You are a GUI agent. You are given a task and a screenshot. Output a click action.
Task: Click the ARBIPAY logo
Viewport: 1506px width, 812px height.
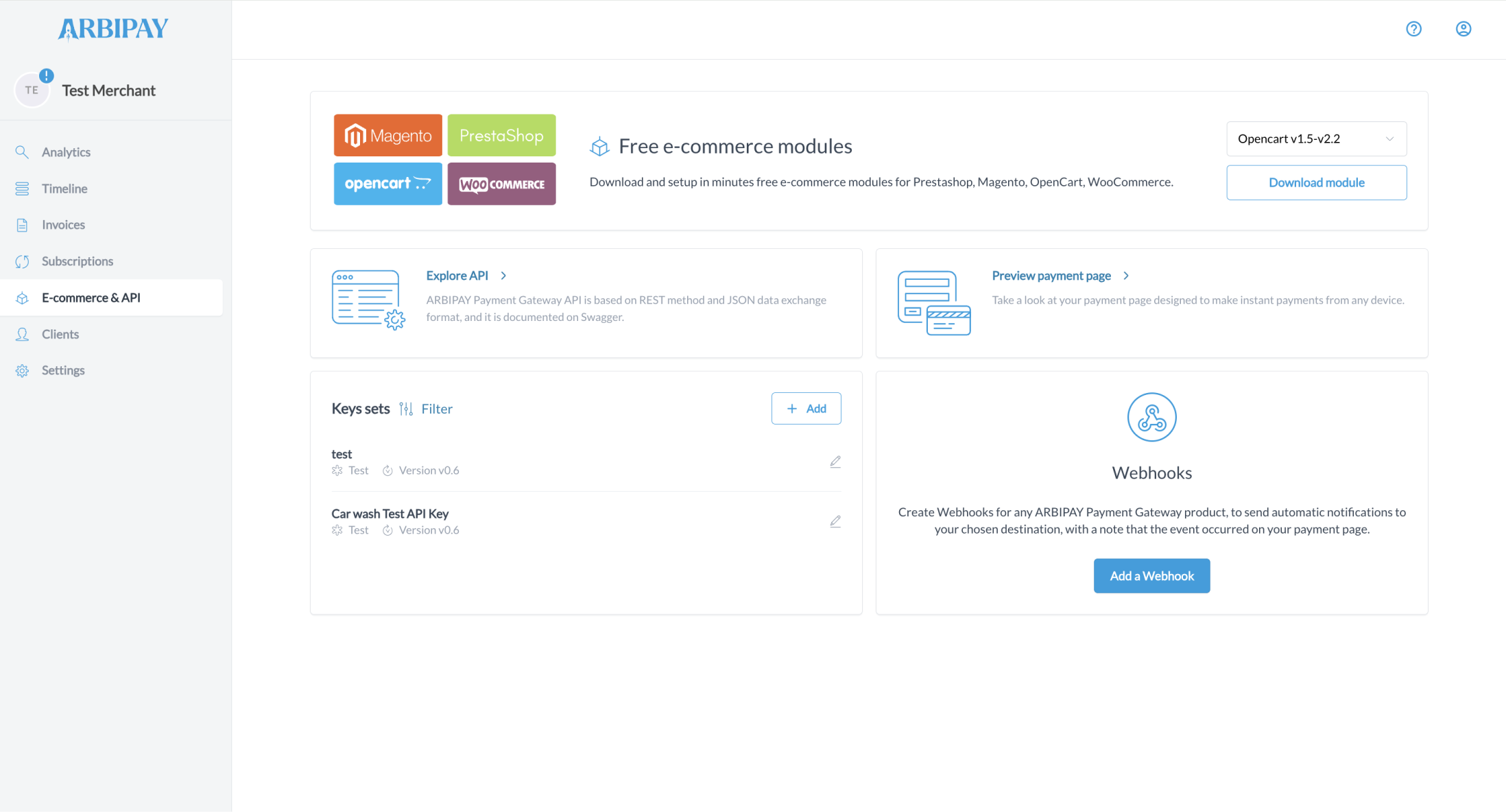(113, 29)
